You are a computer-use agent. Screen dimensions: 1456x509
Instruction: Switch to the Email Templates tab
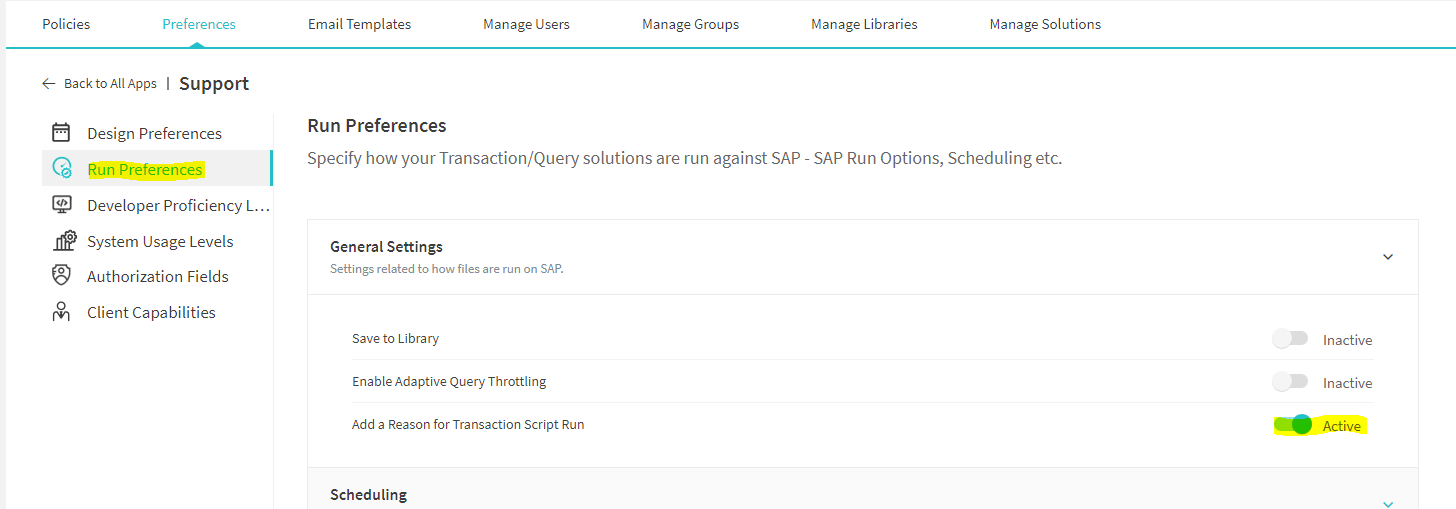tap(359, 24)
